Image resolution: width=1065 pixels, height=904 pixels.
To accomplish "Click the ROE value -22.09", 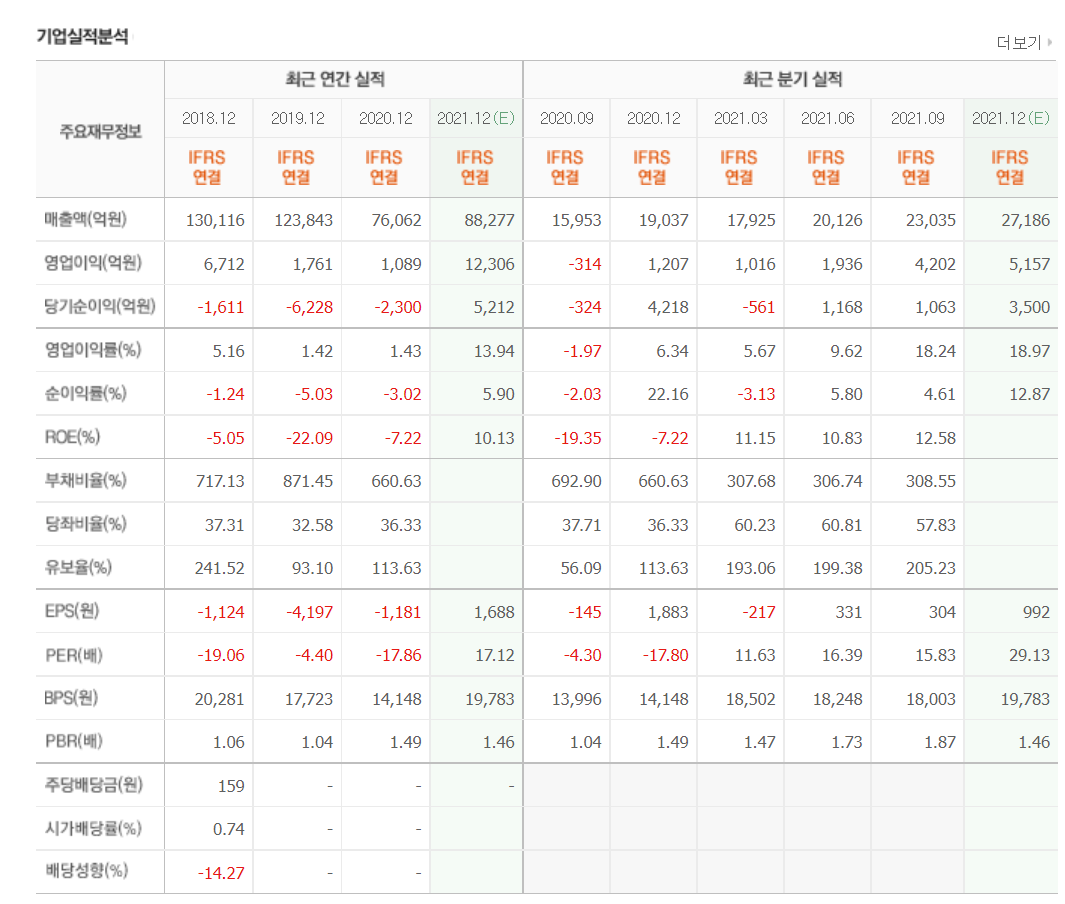I will (x=310, y=438).
